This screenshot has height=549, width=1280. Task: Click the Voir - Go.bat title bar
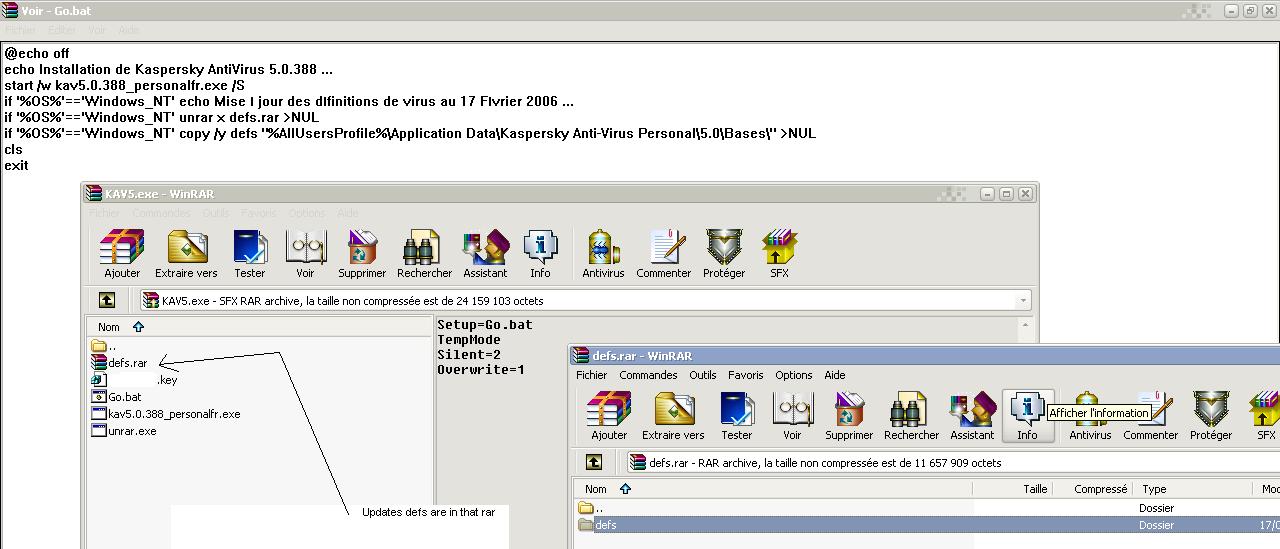pyautogui.click(x=640, y=11)
